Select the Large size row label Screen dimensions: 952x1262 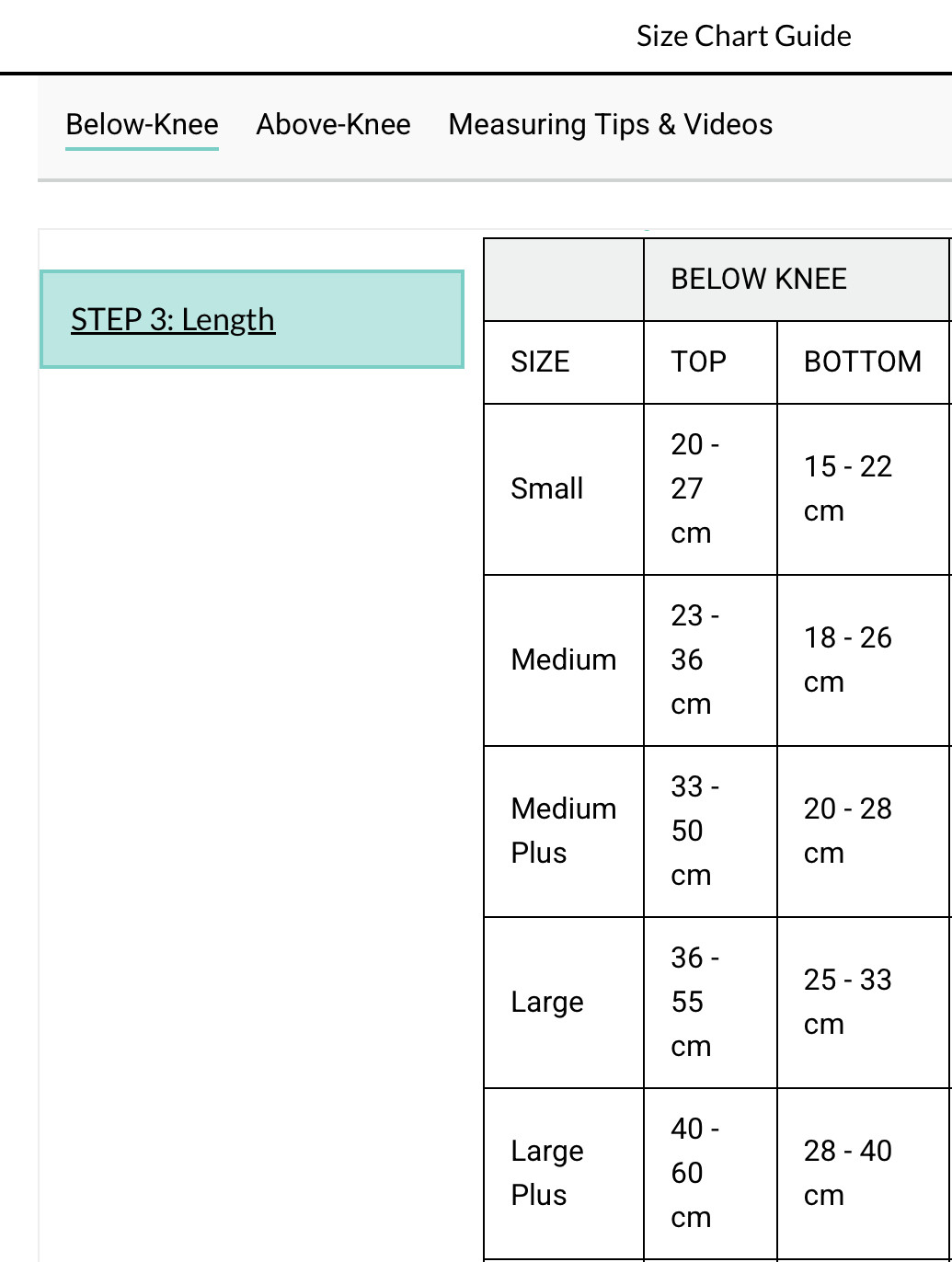pos(547,1002)
